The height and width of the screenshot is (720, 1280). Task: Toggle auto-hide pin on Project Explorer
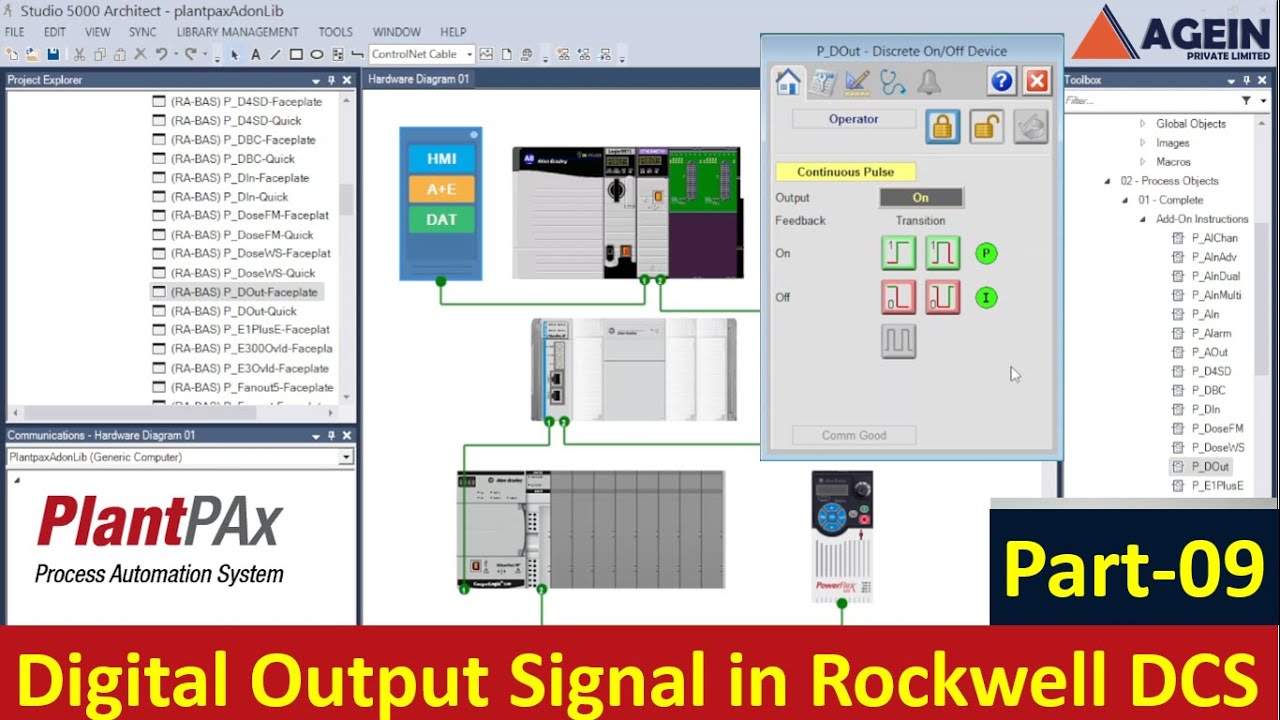(332, 80)
